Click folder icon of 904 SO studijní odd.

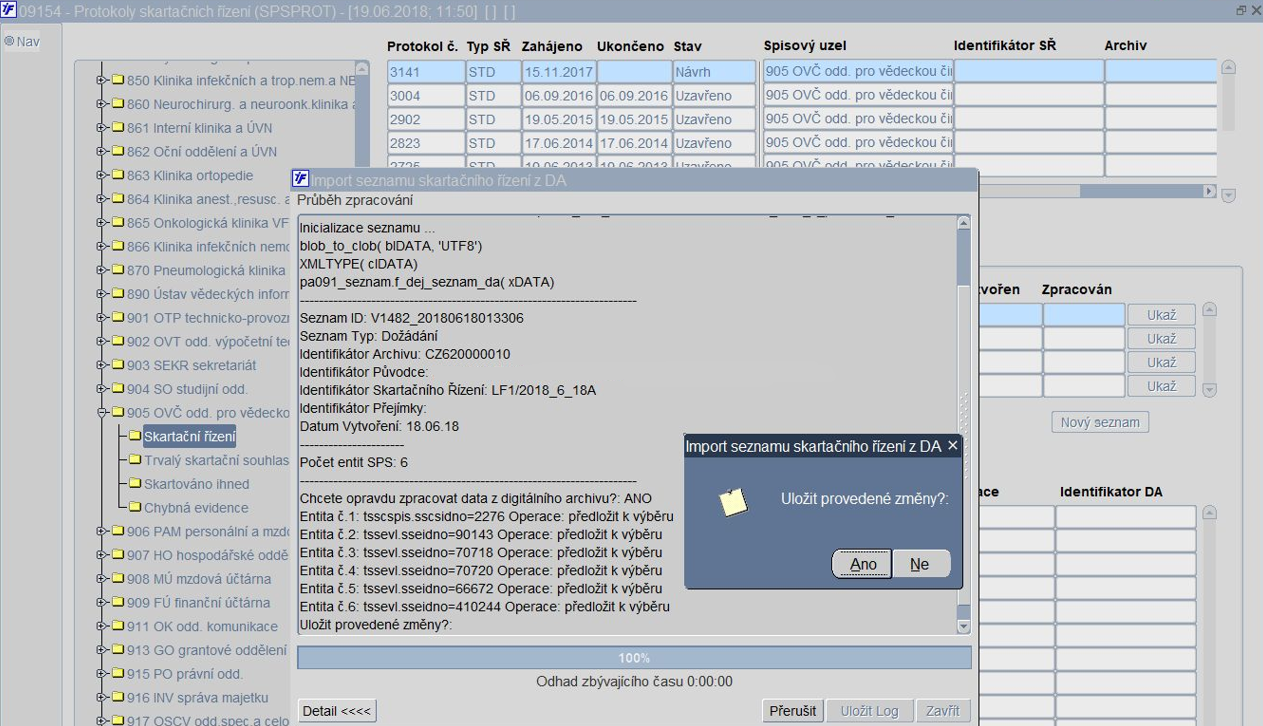click(118, 389)
